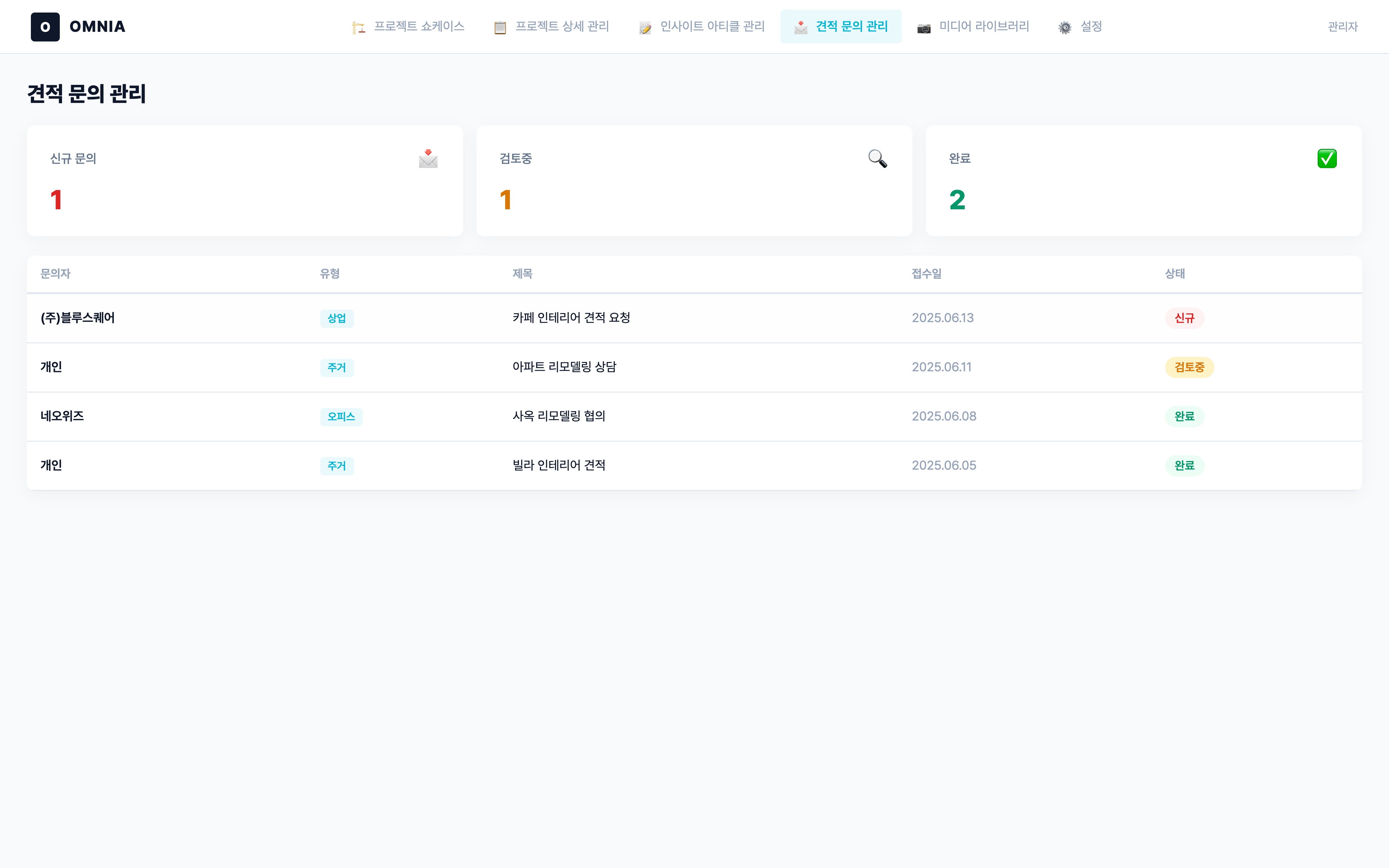The image size is (1389, 868).
Task: Click the OMNIA logo square icon
Action: click(x=45, y=27)
